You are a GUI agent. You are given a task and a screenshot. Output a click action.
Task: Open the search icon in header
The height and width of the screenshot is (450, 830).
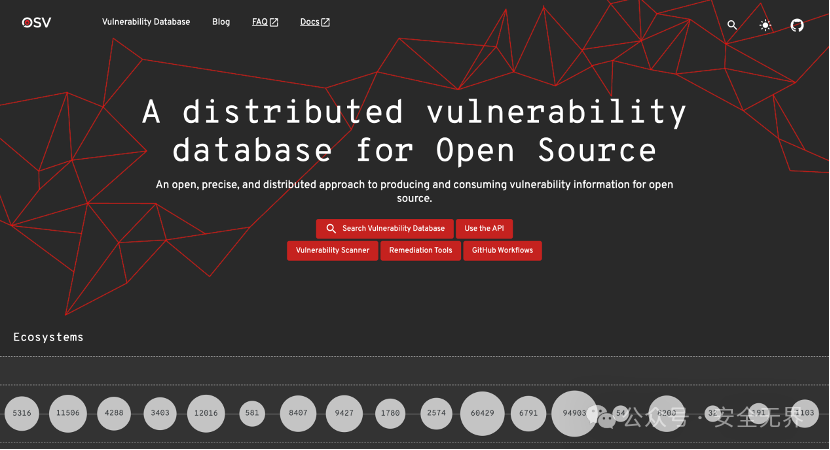732,25
